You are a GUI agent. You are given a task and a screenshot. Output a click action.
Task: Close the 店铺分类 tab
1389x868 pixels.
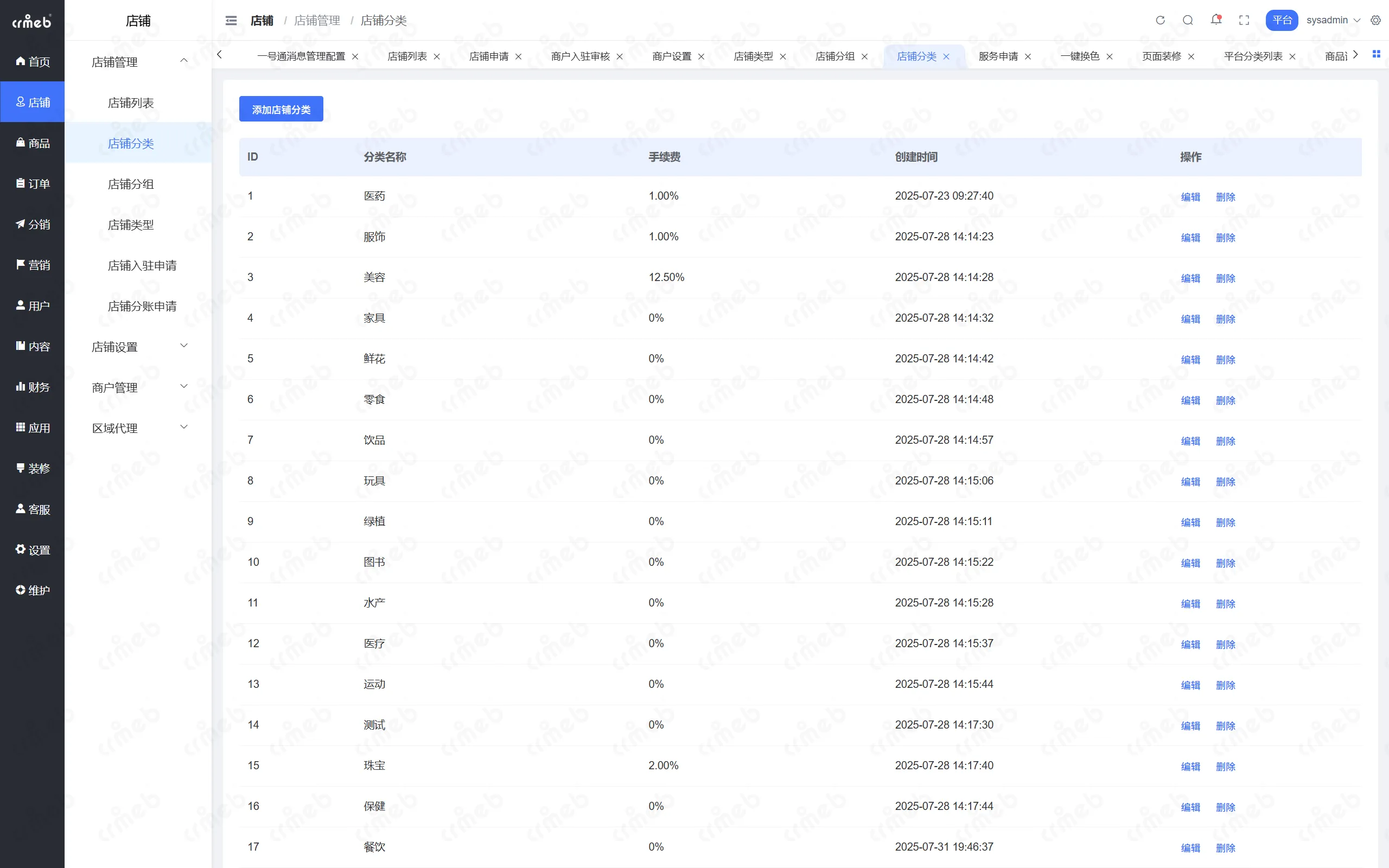pos(946,56)
